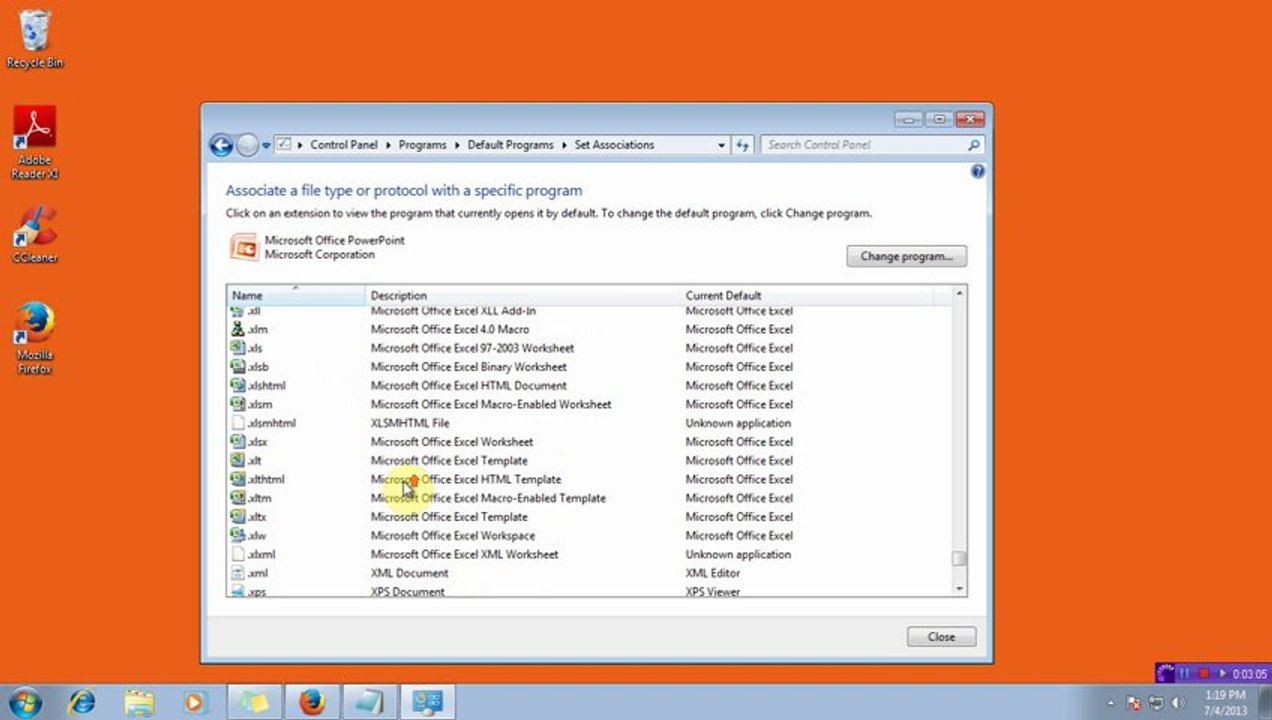Expand the arrow after Programs breadcrumb
1272x720 pixels.
tap(457, 145)
